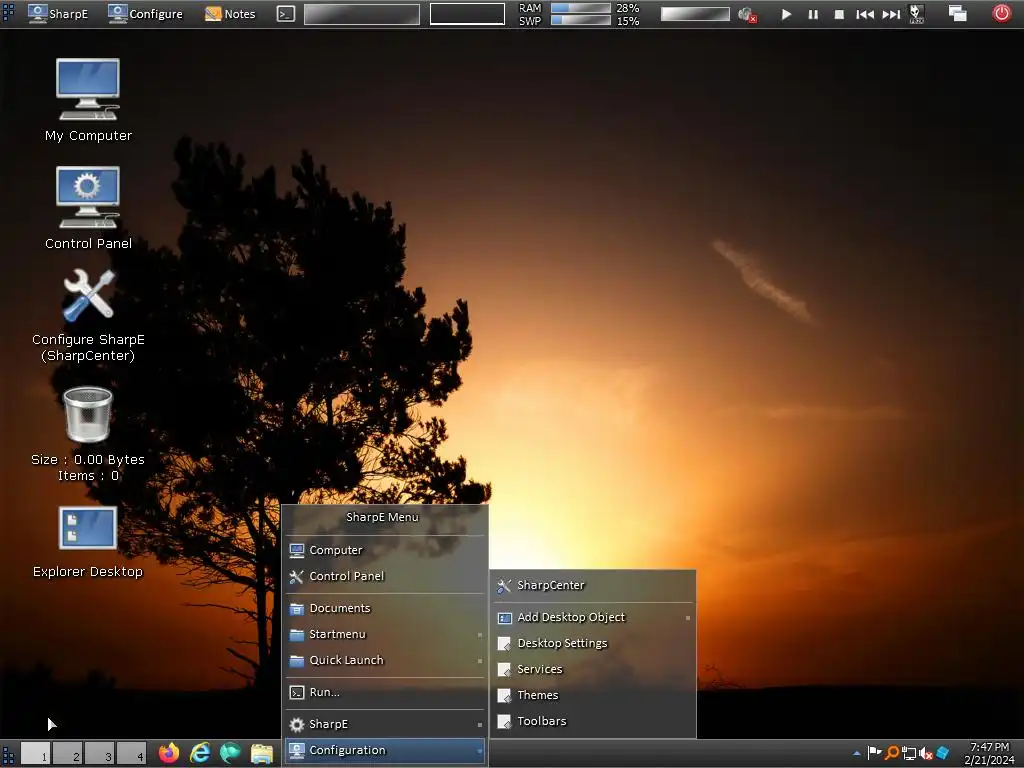1024x768 pixels.
Task: Click the Action Center flag tray icon
Action: pyautogui.click(x=874, y=753)
